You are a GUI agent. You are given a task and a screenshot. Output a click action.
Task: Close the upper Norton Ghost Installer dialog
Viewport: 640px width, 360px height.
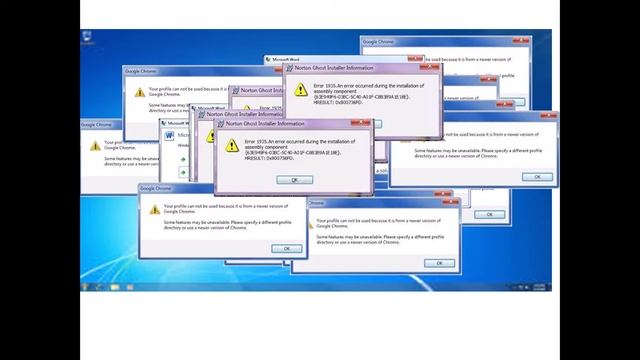[x=429, y=67]
